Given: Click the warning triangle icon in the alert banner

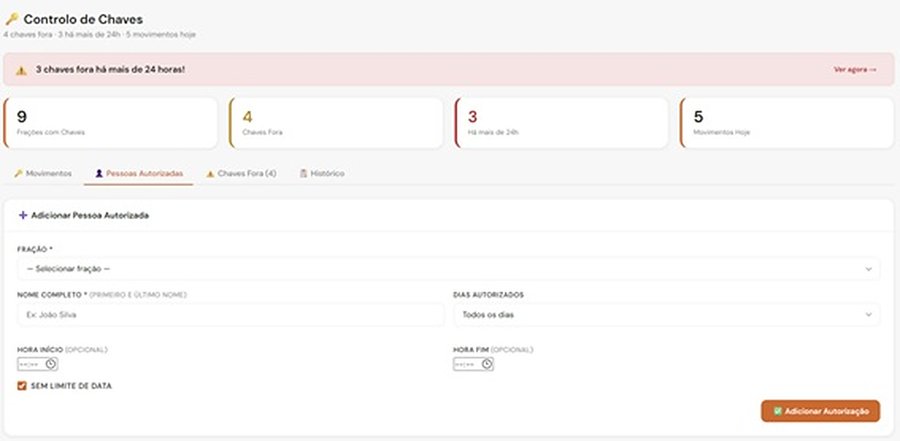Looking at the screenshot, I should 21,70.
